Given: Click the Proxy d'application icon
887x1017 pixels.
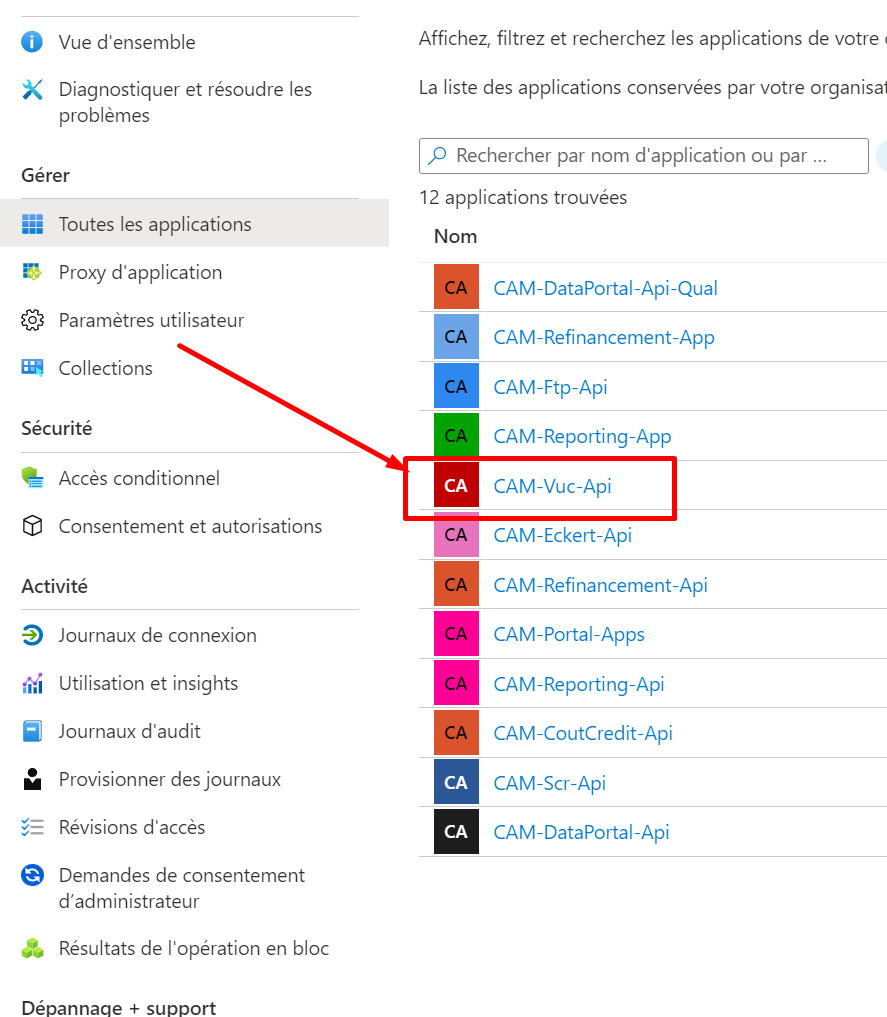Looking at the screenshot, I should (x=32, y=272).
